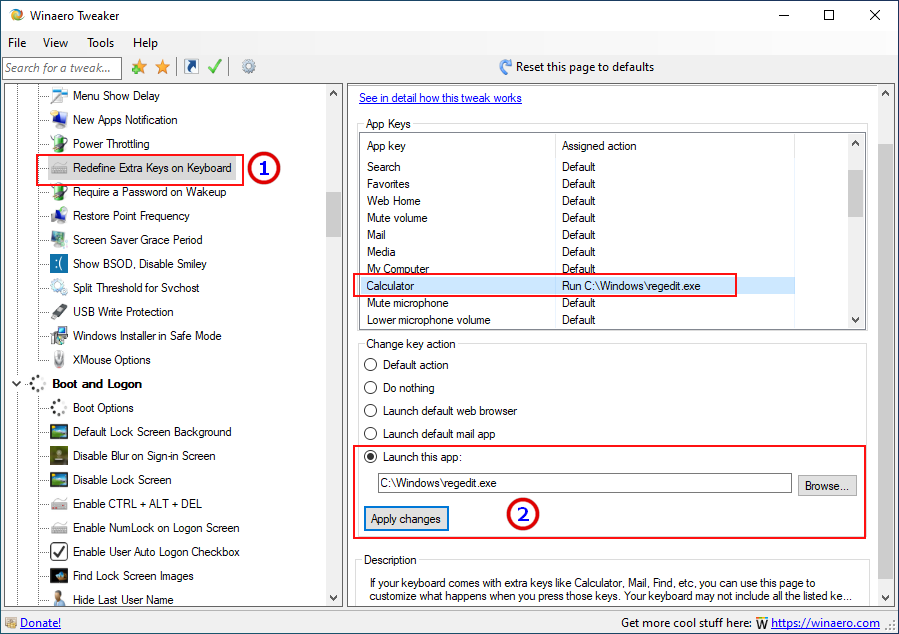
Task: Open See in detail how this tweak works link
Action: tap(440, 98)
